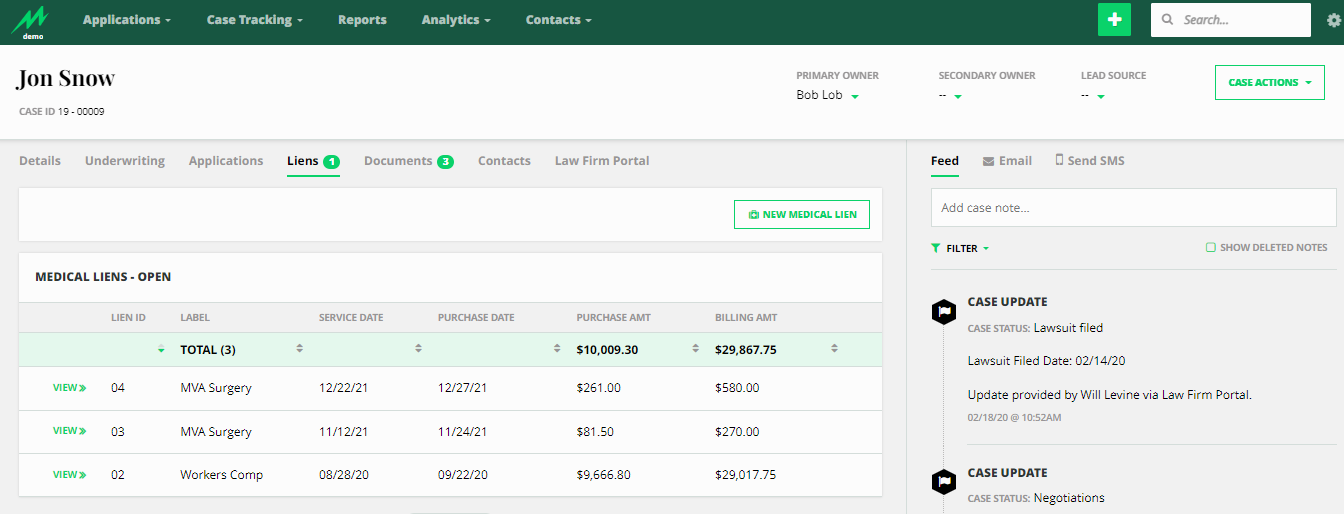The width and height of the screenshot is (1344, 514).
Task: Sort by the Billing Amt column arrows
Action: pos(834,349)
